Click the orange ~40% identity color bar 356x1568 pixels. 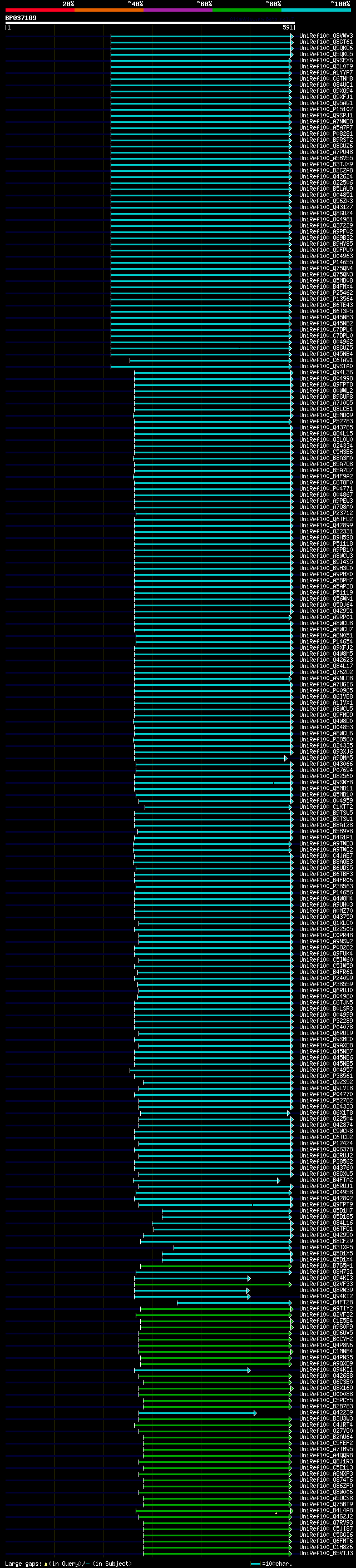coord(109,10)
